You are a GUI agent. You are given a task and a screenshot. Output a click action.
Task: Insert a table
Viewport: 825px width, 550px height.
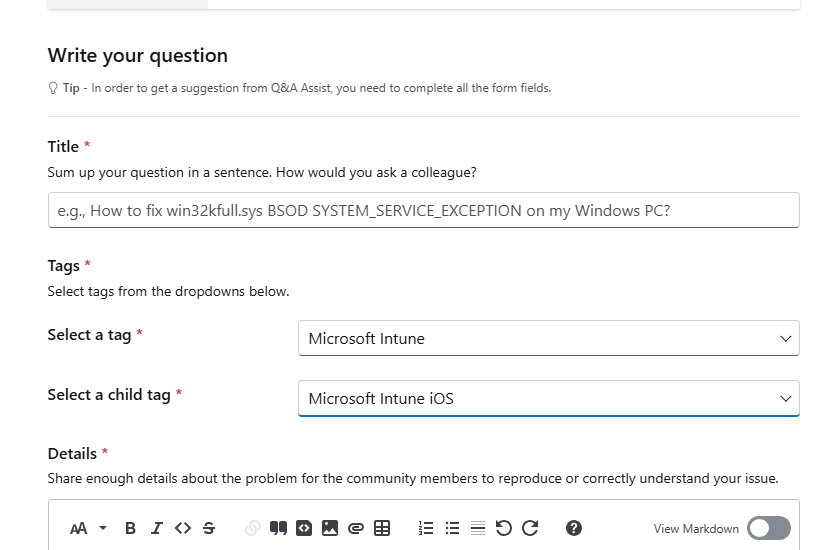coord(382,528)
